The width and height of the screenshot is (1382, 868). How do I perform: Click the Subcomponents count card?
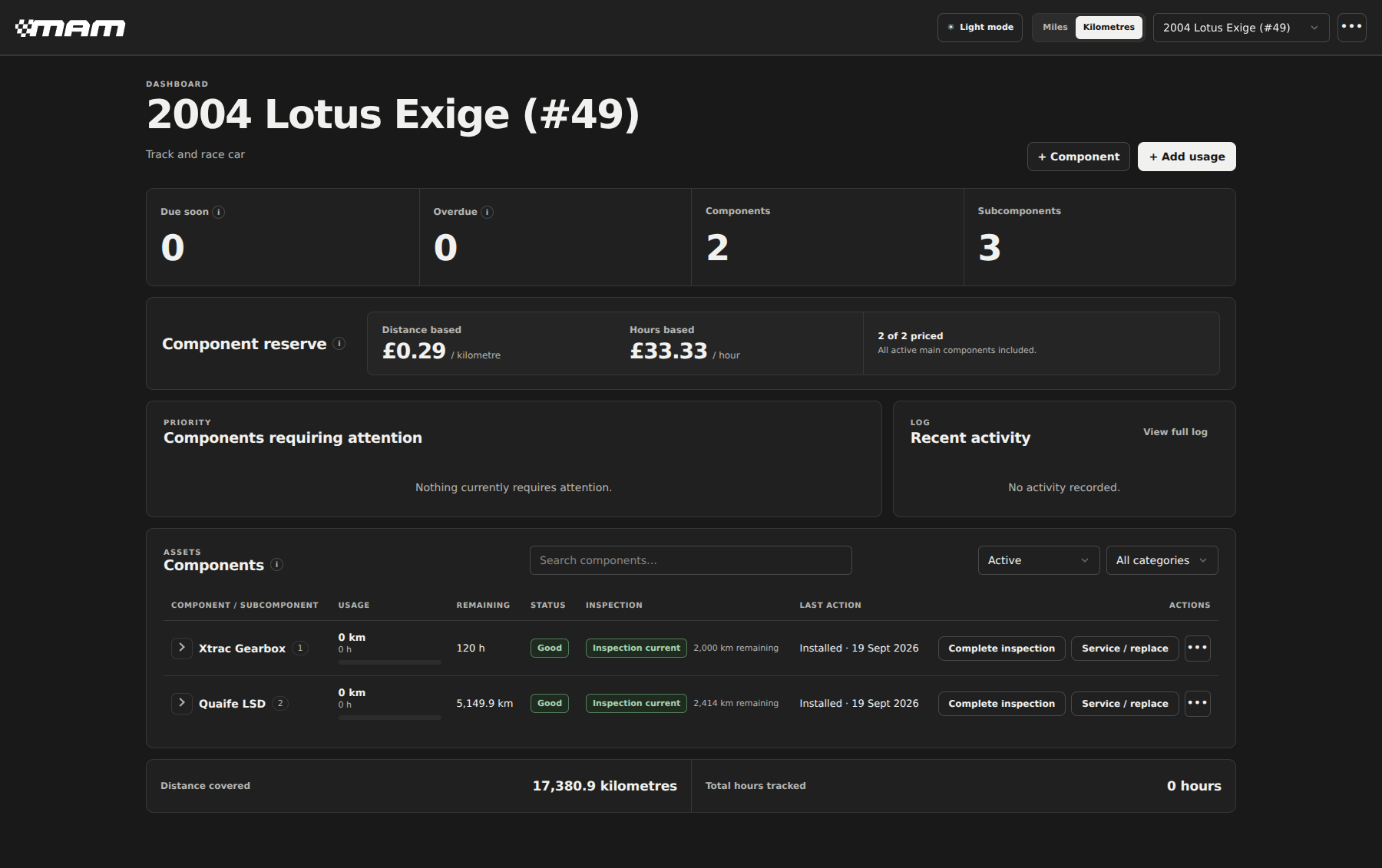(1099, 237)
